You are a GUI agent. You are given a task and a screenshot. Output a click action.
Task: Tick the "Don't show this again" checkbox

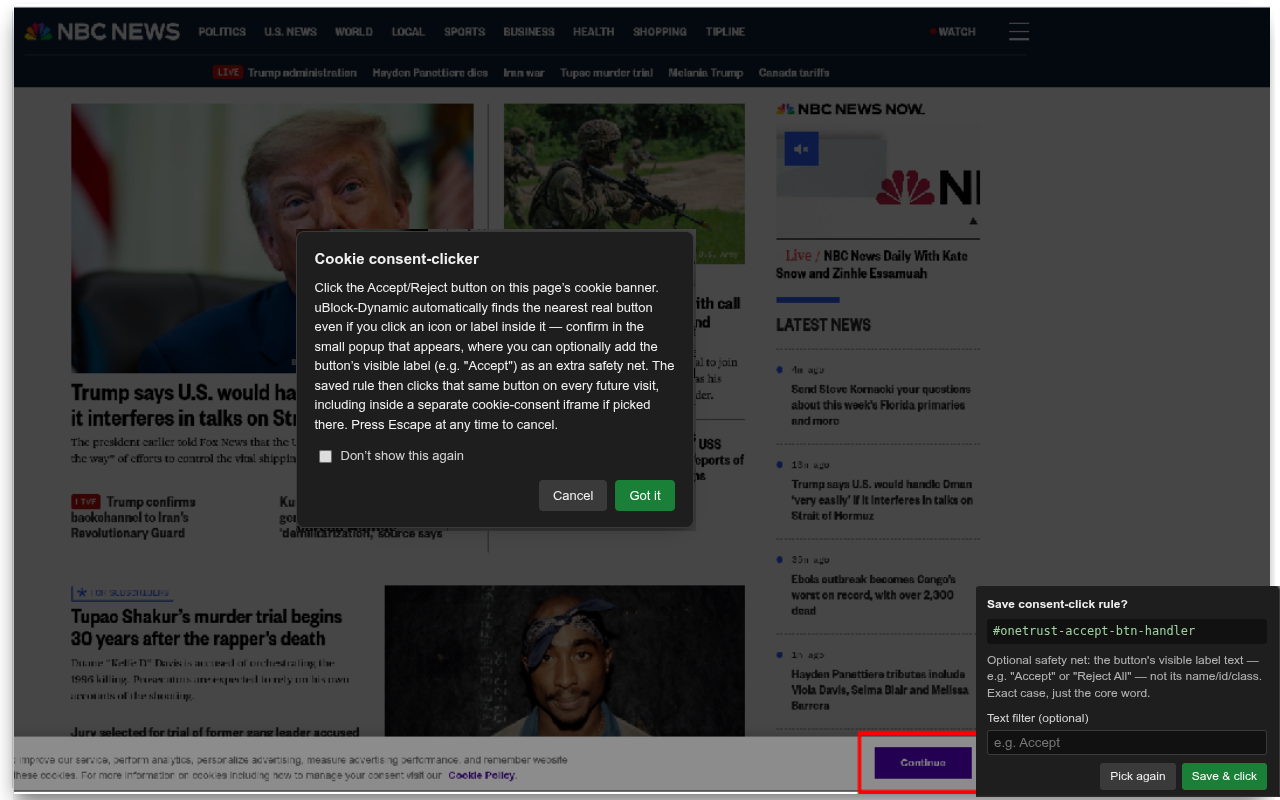(x=325, y=456)
